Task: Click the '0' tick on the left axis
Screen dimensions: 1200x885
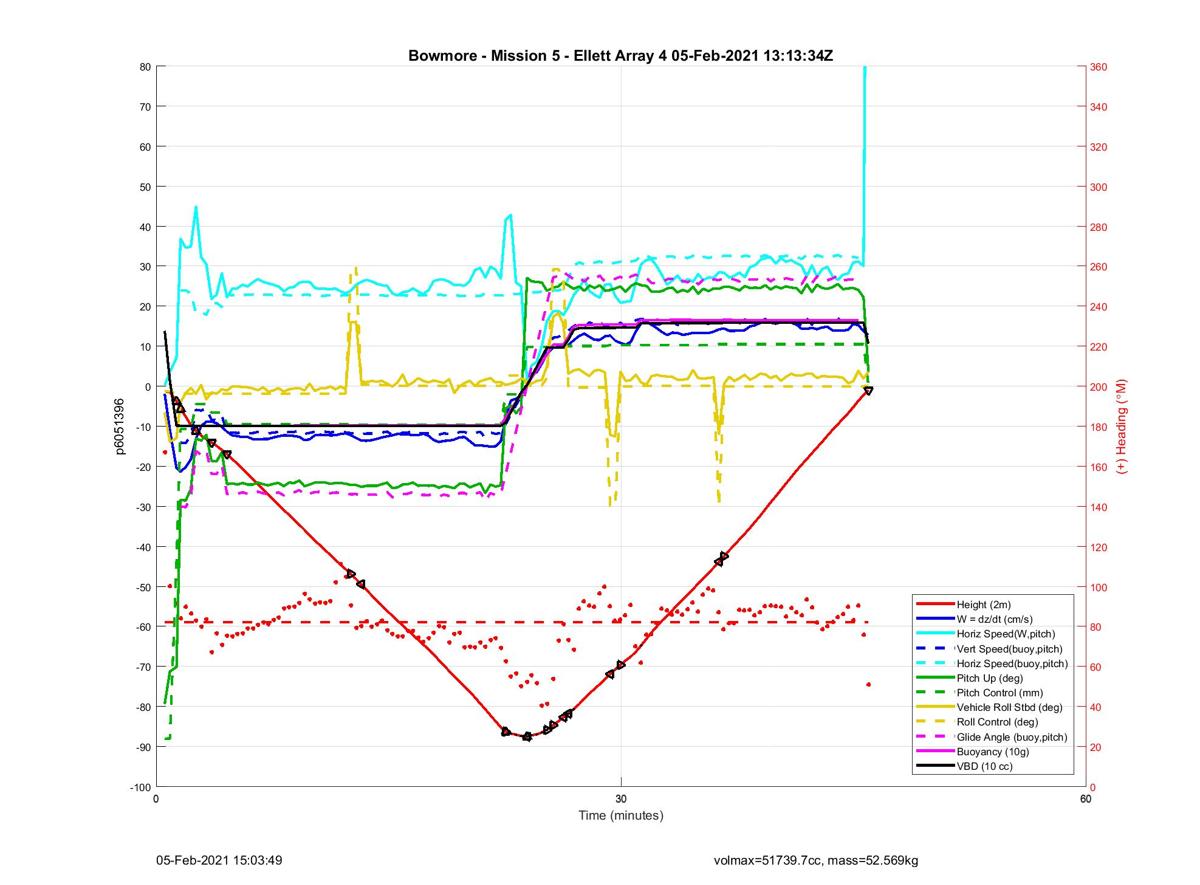Action: pos(148,387)
